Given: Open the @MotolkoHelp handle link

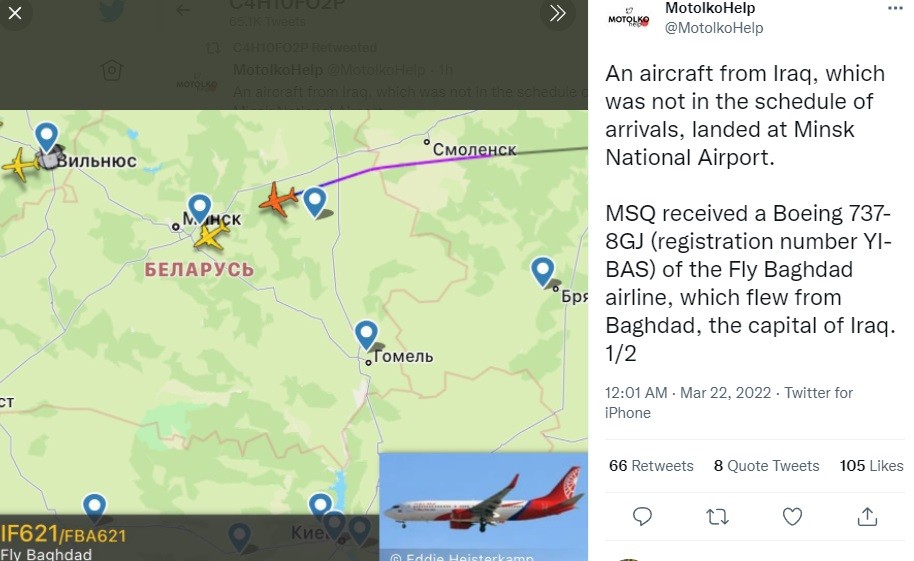Looking at the screenshot, I should pos(713,28).
